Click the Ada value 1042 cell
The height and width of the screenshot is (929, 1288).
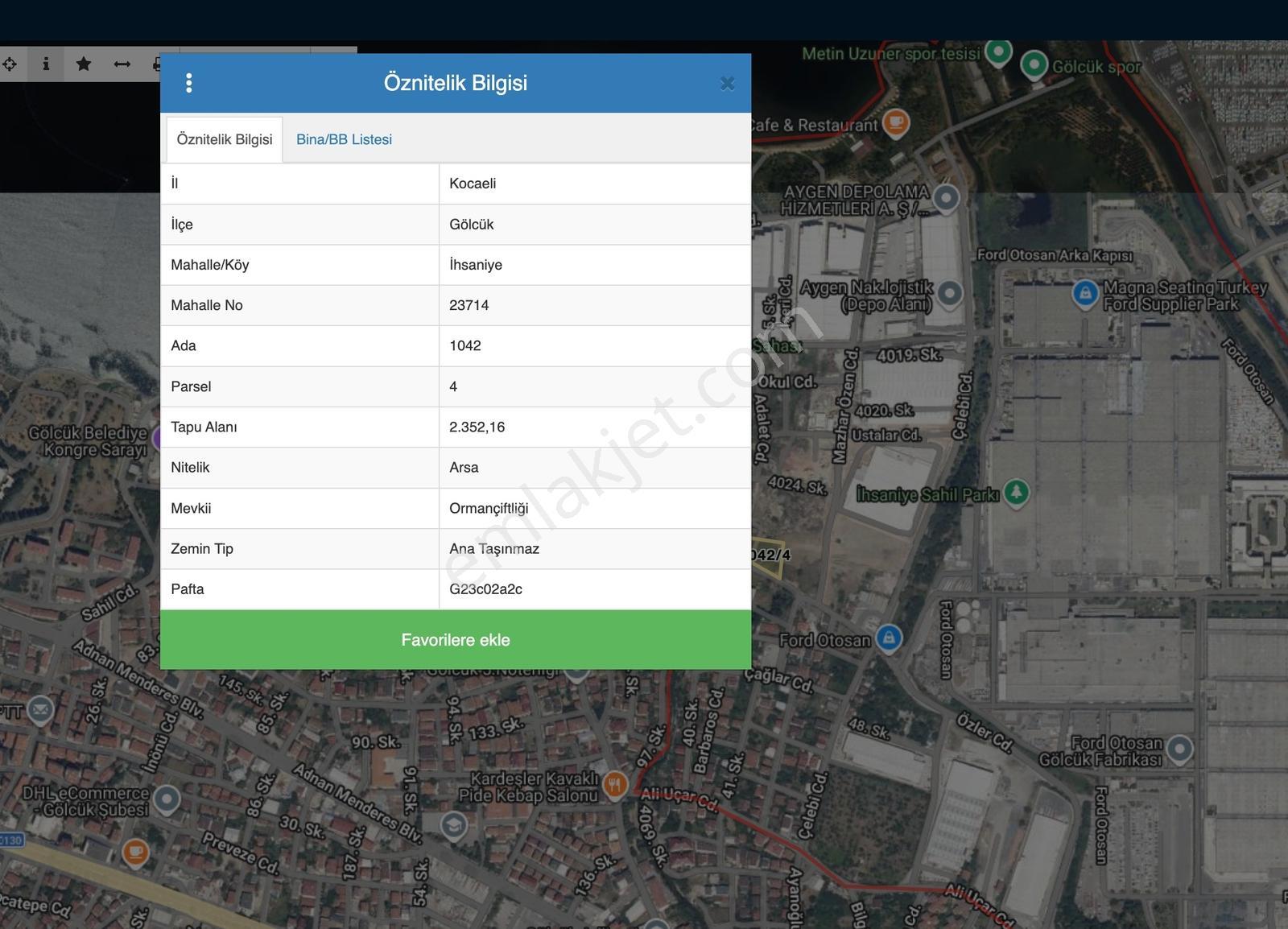tap(595, 345)
